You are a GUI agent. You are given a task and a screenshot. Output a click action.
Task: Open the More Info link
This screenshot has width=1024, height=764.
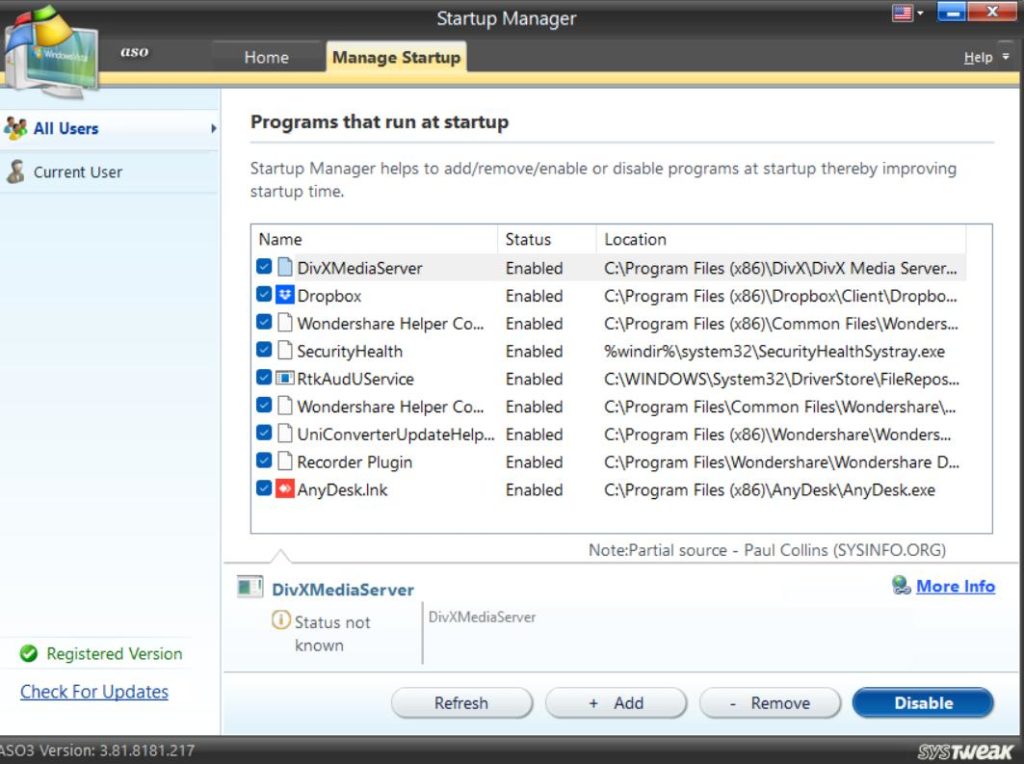pos(955,586)
